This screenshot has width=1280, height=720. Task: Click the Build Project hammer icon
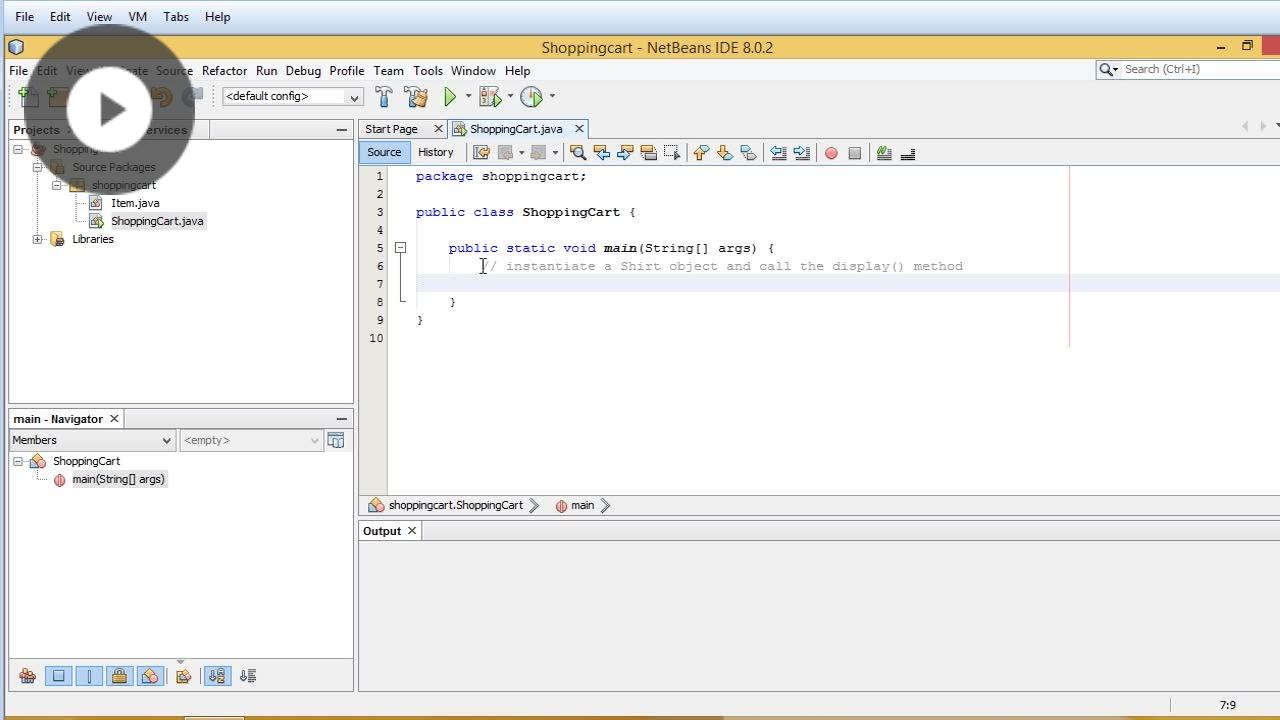point(384,96)
